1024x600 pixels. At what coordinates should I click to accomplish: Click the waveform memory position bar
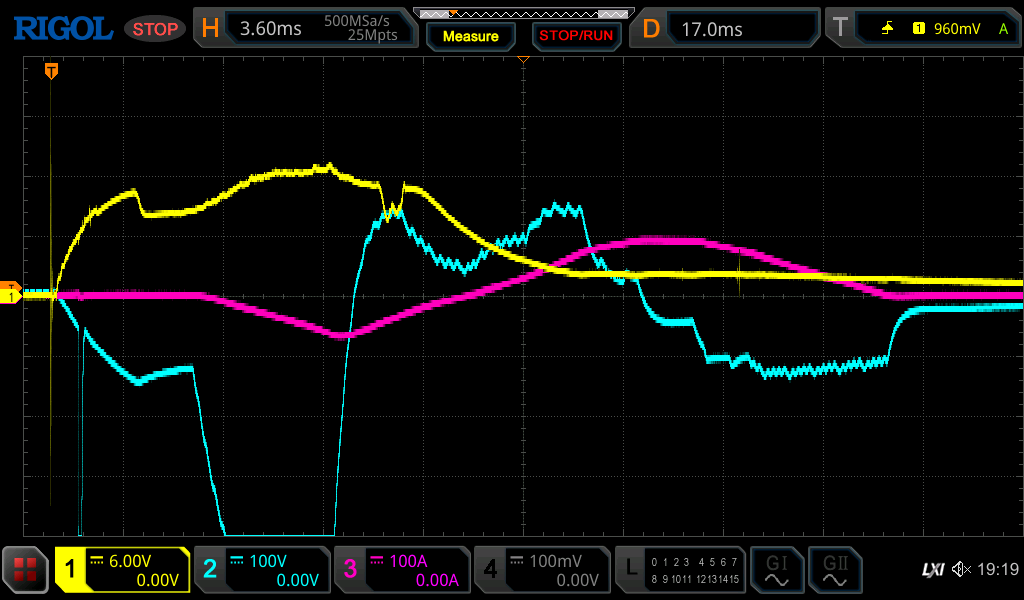click(x=523, y=13)
